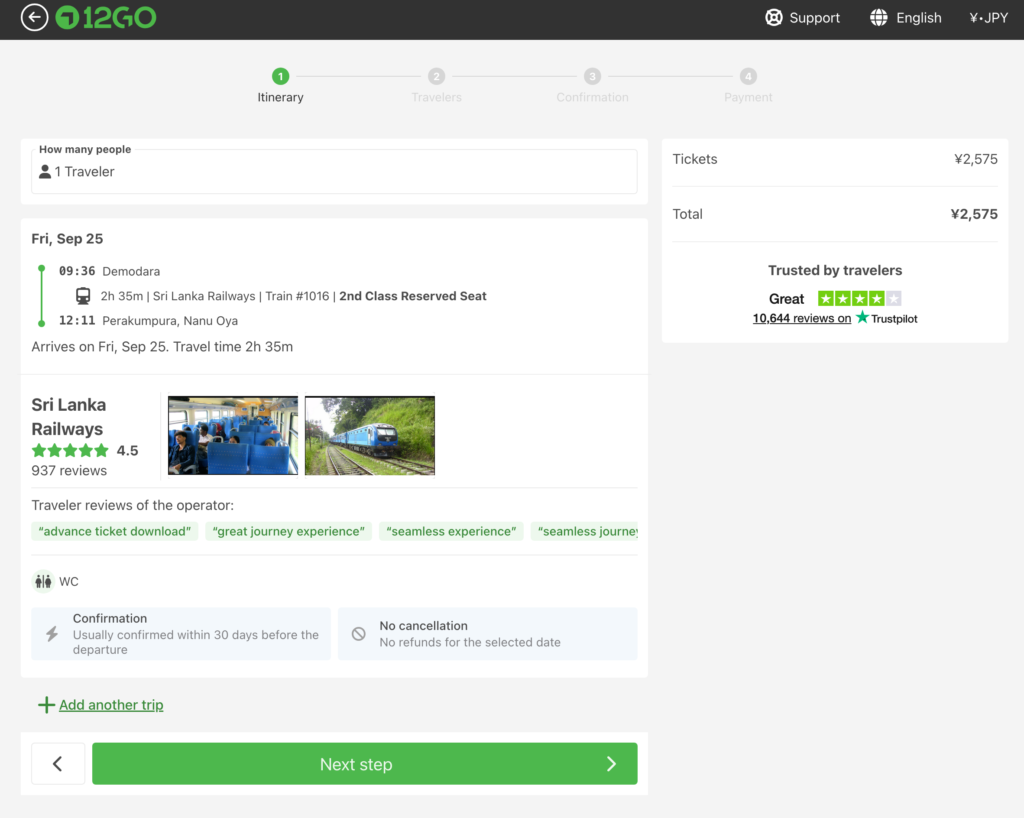
Task: Select the "great journey experience" review tag
Action: pos(289,531)
